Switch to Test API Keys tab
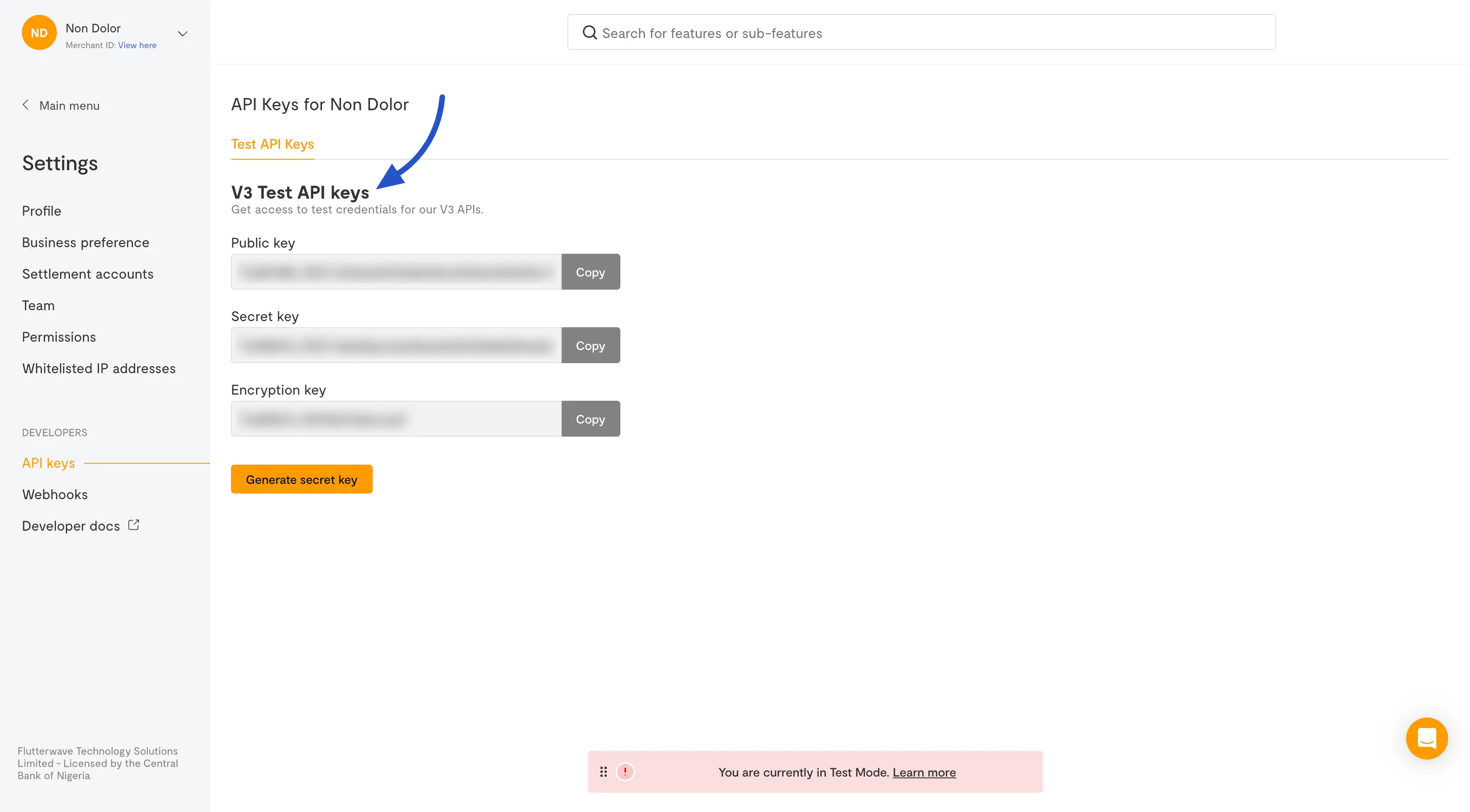This screenshot has width=1470, height=812. (272, 144)
